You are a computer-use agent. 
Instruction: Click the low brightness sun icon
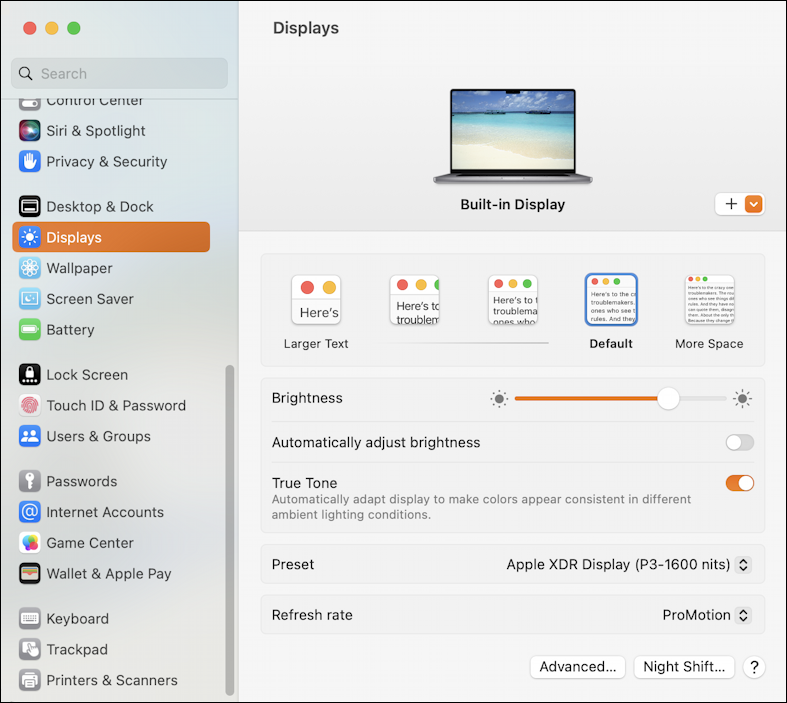tap(499, 399)
